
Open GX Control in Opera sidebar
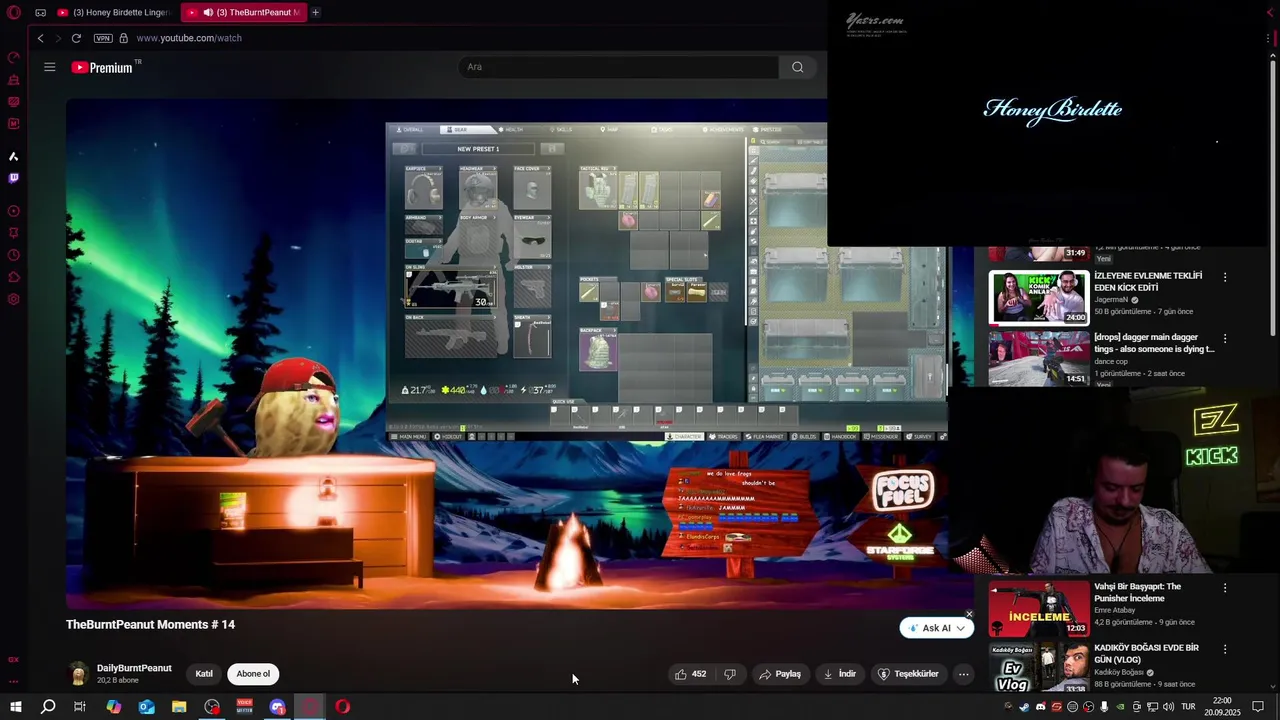point(13,57)
